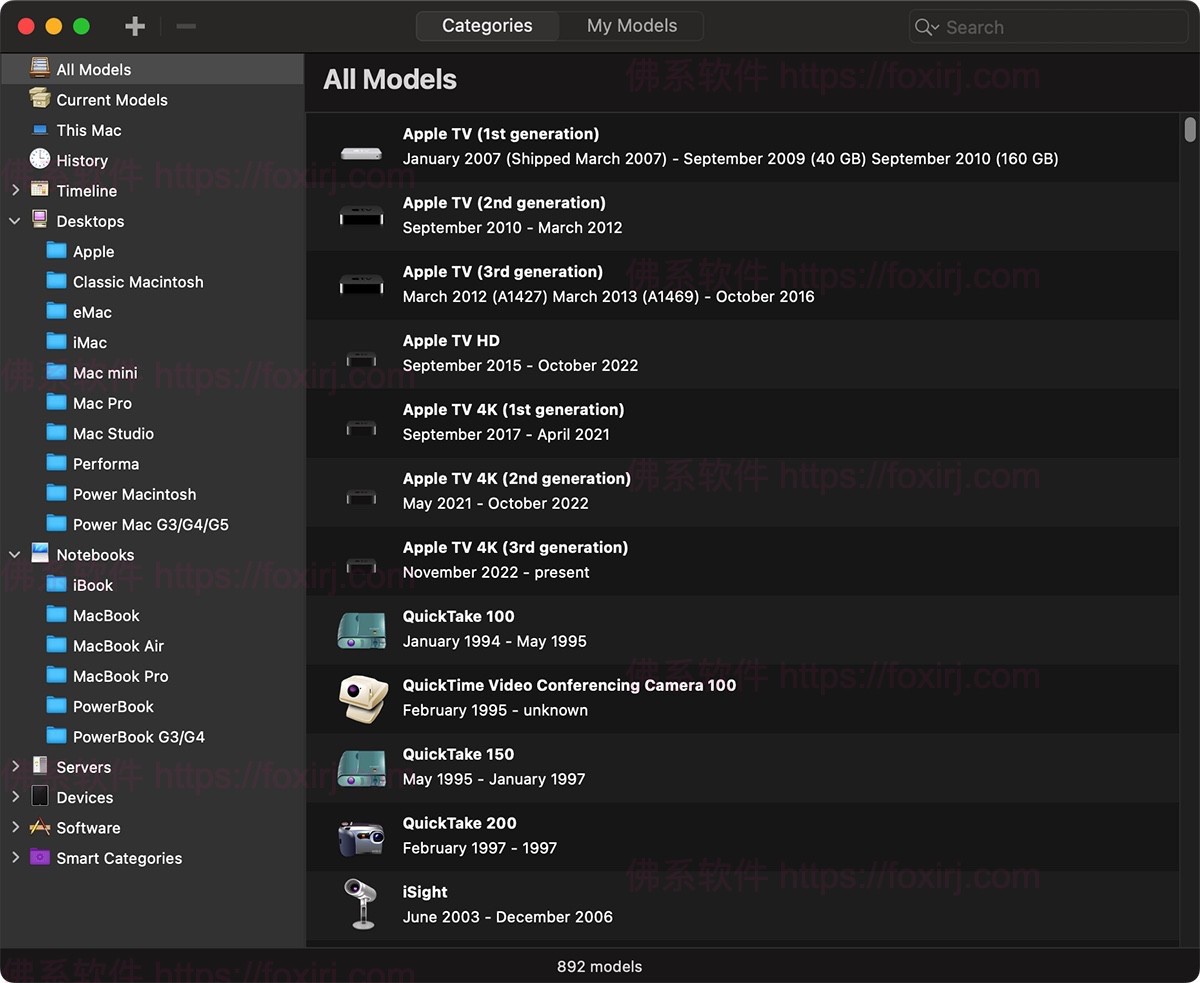Collapse the Desktops category
This screenshot has width=1200, height=983.
point(15,221)
